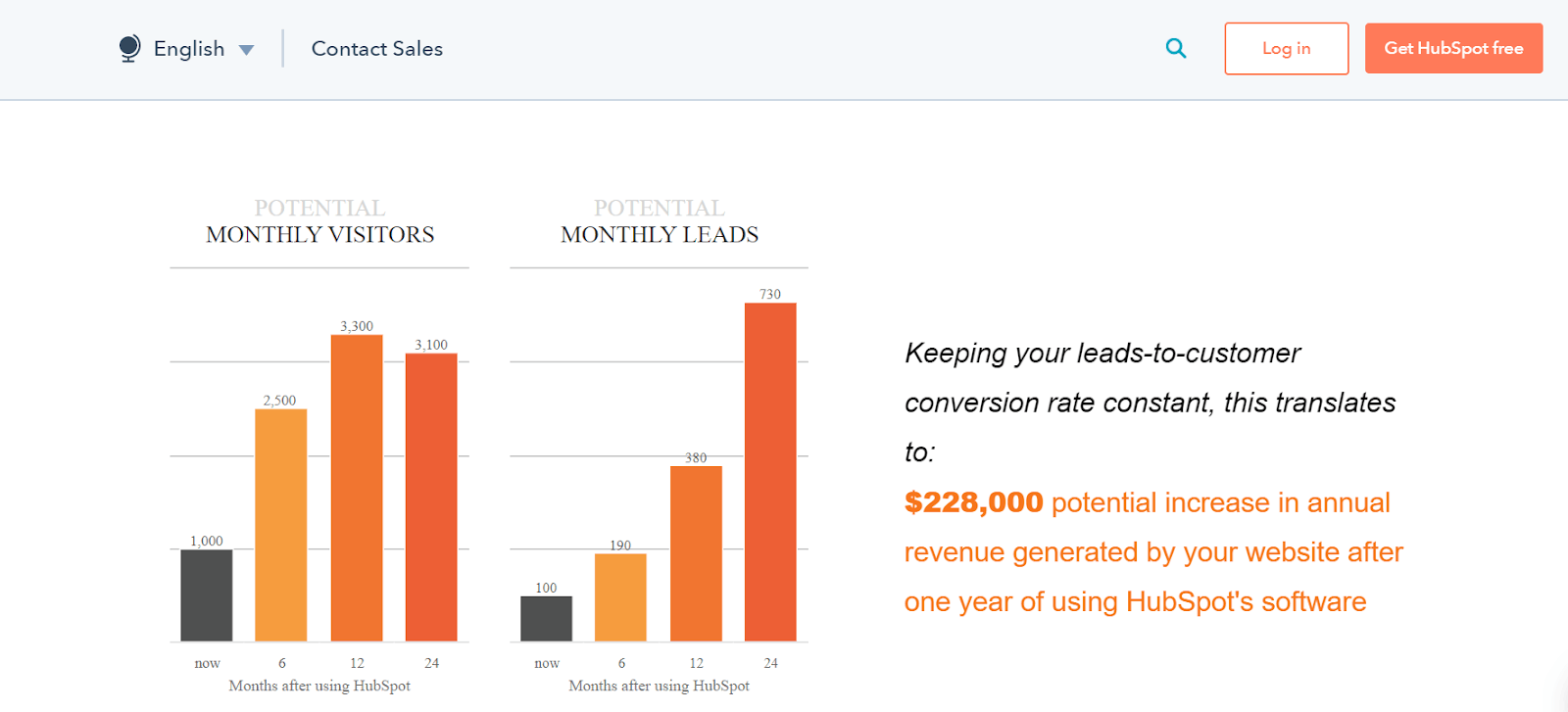Click the Contact Sales menu entry
Screen dimensions: 1568x712
click(376, 48)
